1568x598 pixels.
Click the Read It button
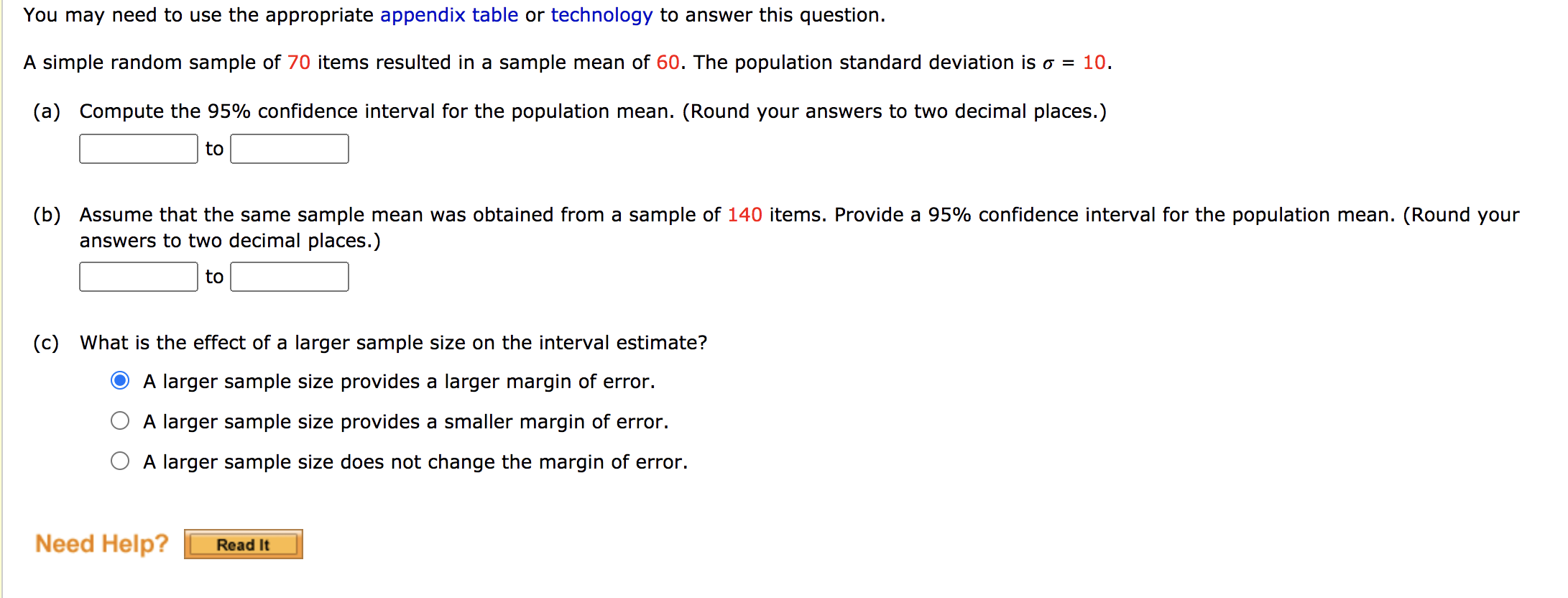coord(243,544)
